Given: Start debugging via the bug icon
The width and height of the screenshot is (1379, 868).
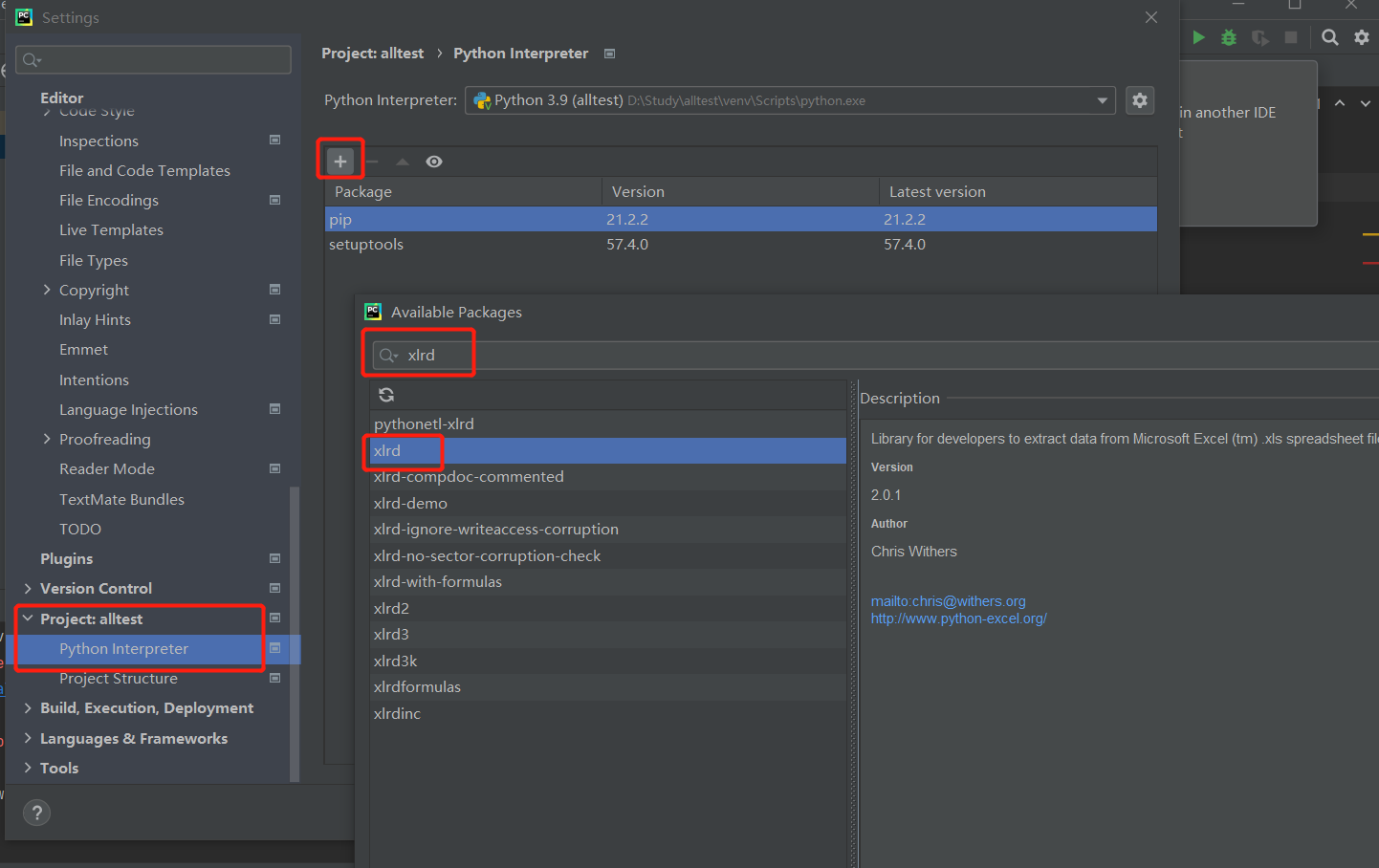Looking at the screenshot, I should coord(1229,37).
